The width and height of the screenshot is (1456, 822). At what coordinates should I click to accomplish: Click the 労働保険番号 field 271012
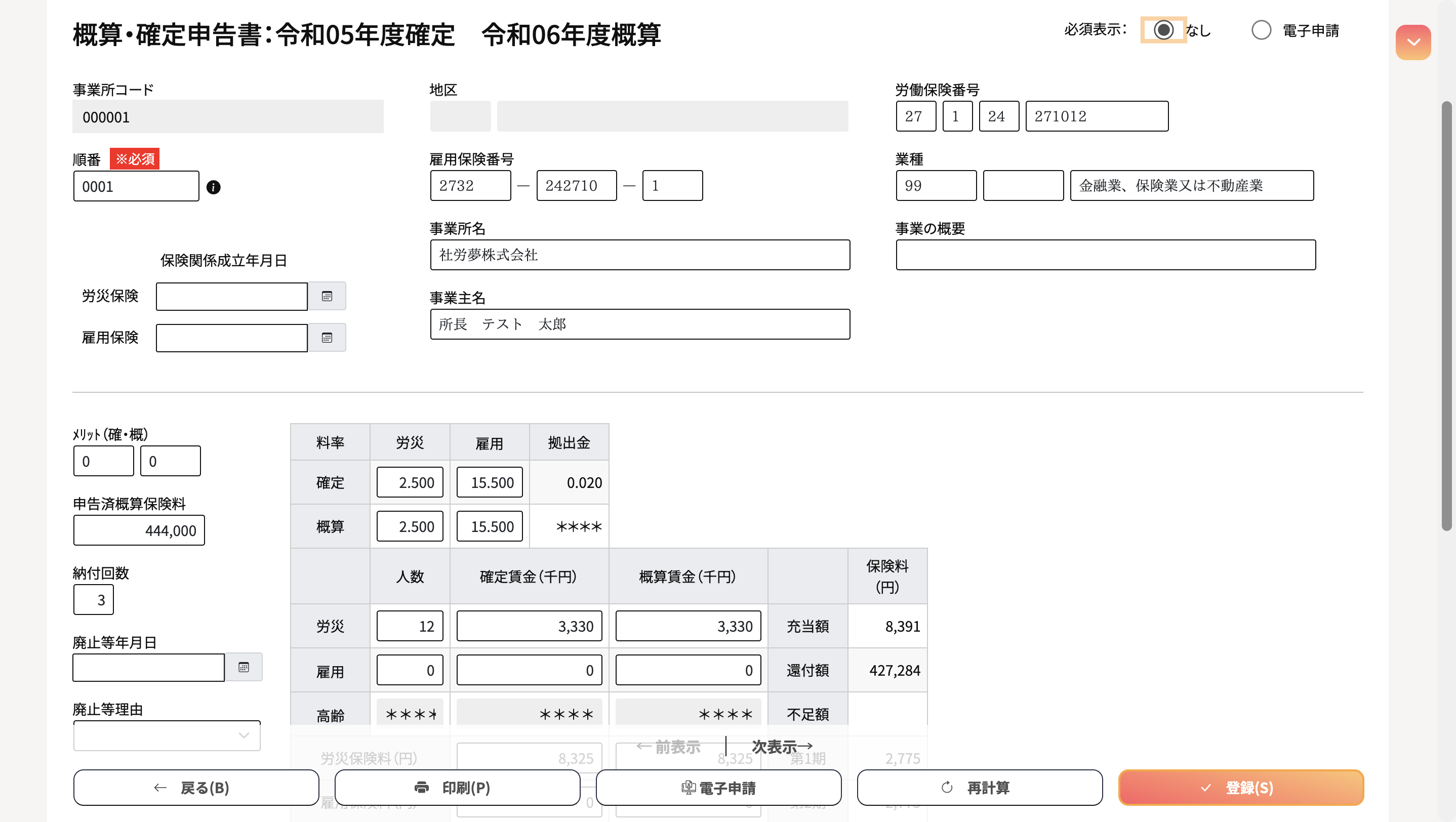pyautogui.click(x=1097, y=116)
